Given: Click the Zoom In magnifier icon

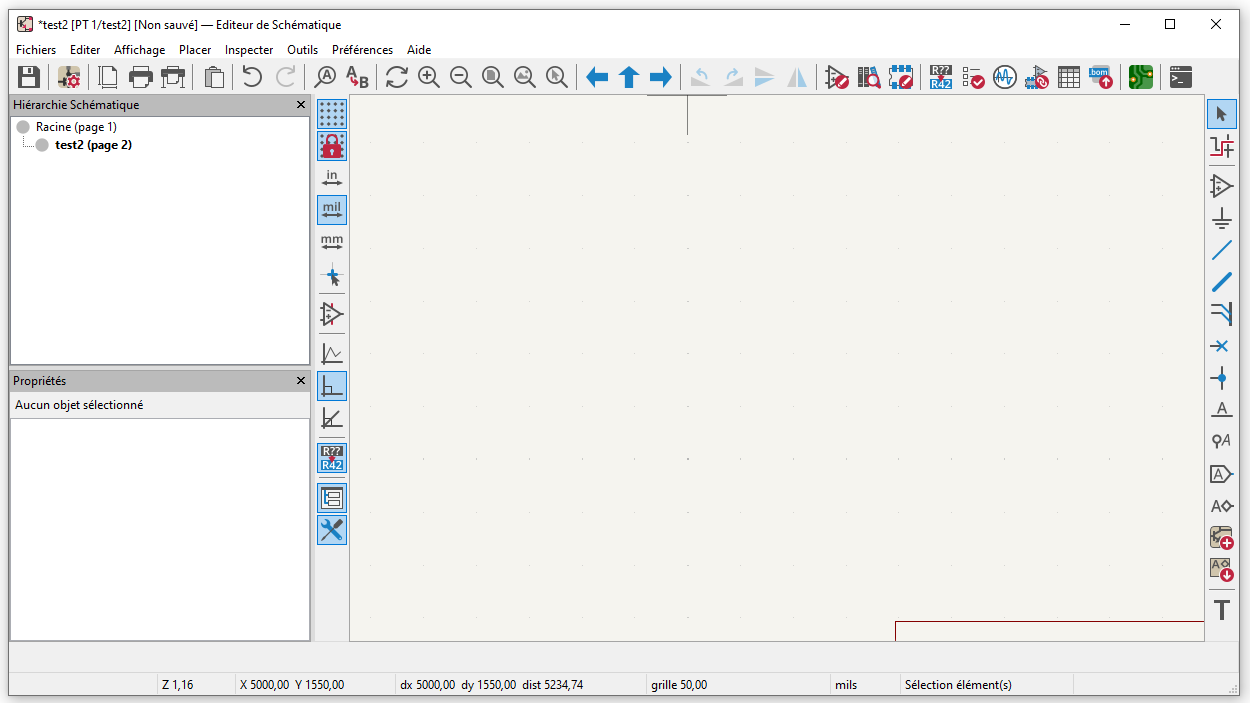Looking at the screenshot, I should [x=429, y=77].
